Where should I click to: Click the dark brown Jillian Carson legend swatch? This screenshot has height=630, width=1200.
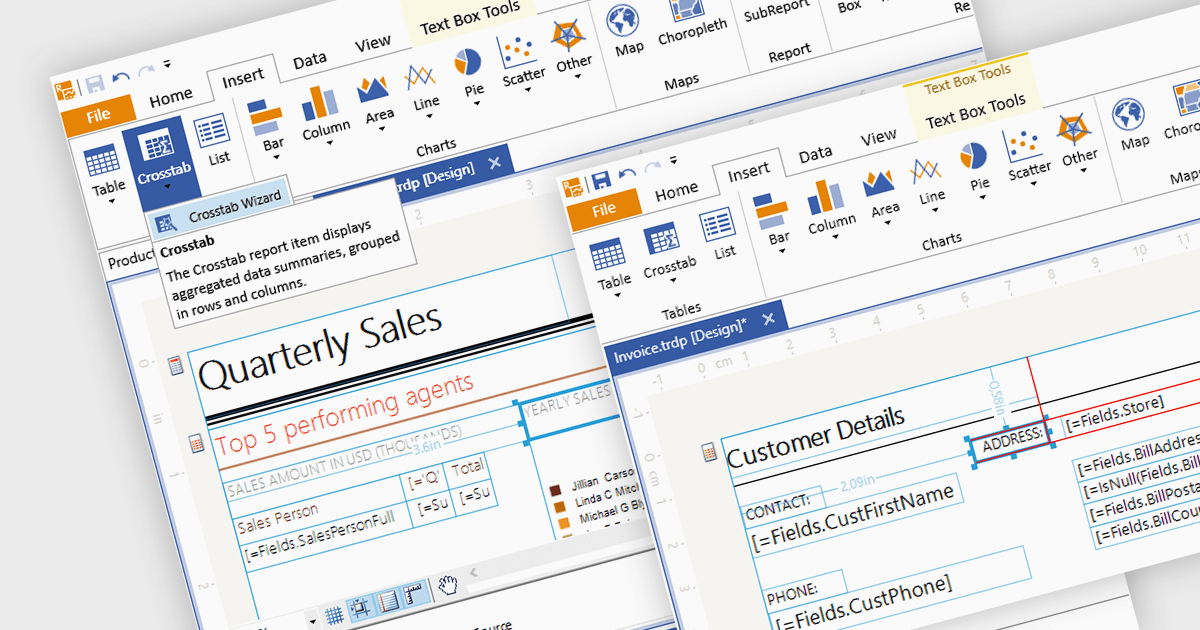pyautogui.click(x=555, y=489)
